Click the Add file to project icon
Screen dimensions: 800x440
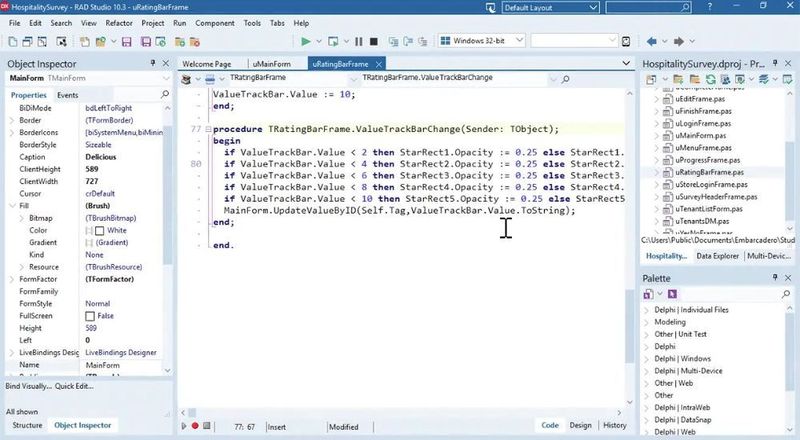[x=180, y=42]
